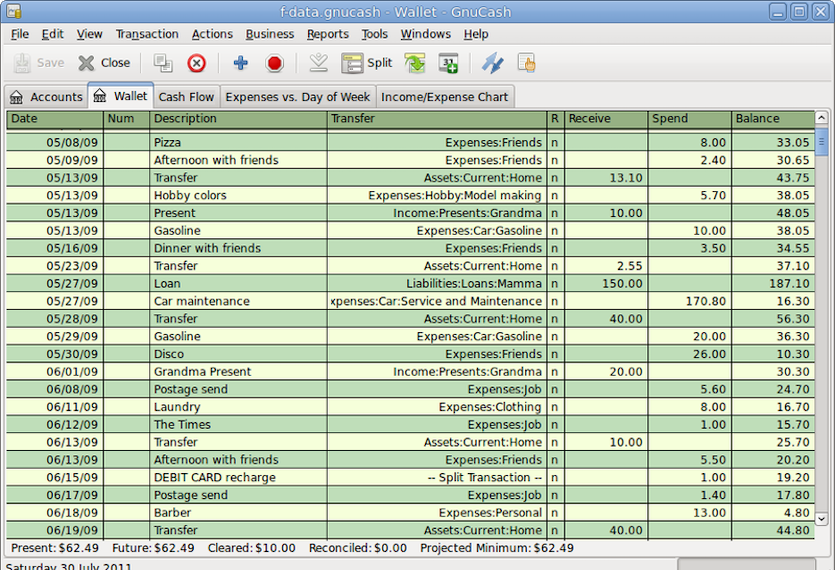Click the Blank transaction arrow icon
835x570 pixels.
[x=318, y=63]
